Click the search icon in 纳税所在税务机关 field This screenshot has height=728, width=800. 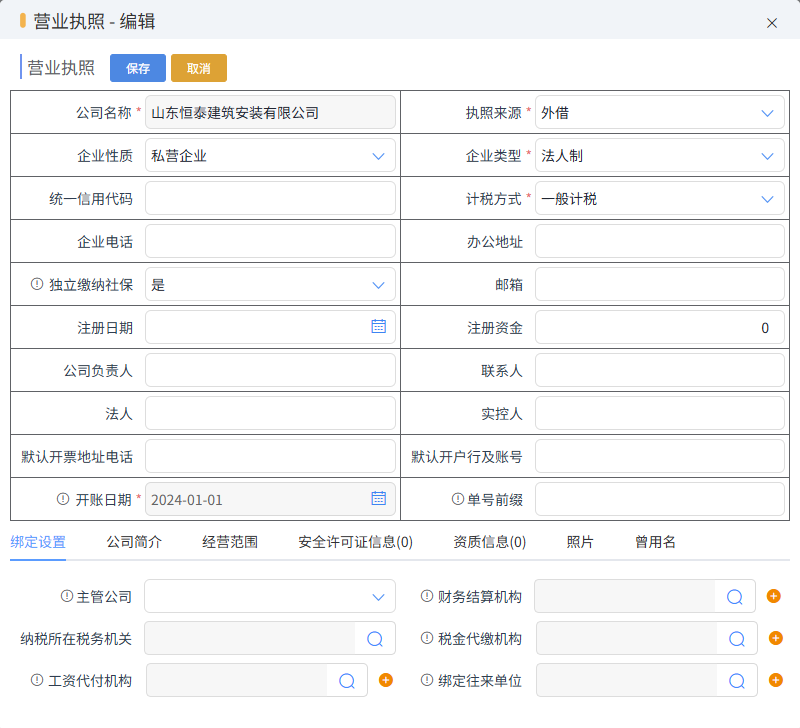tap(375, 638)
